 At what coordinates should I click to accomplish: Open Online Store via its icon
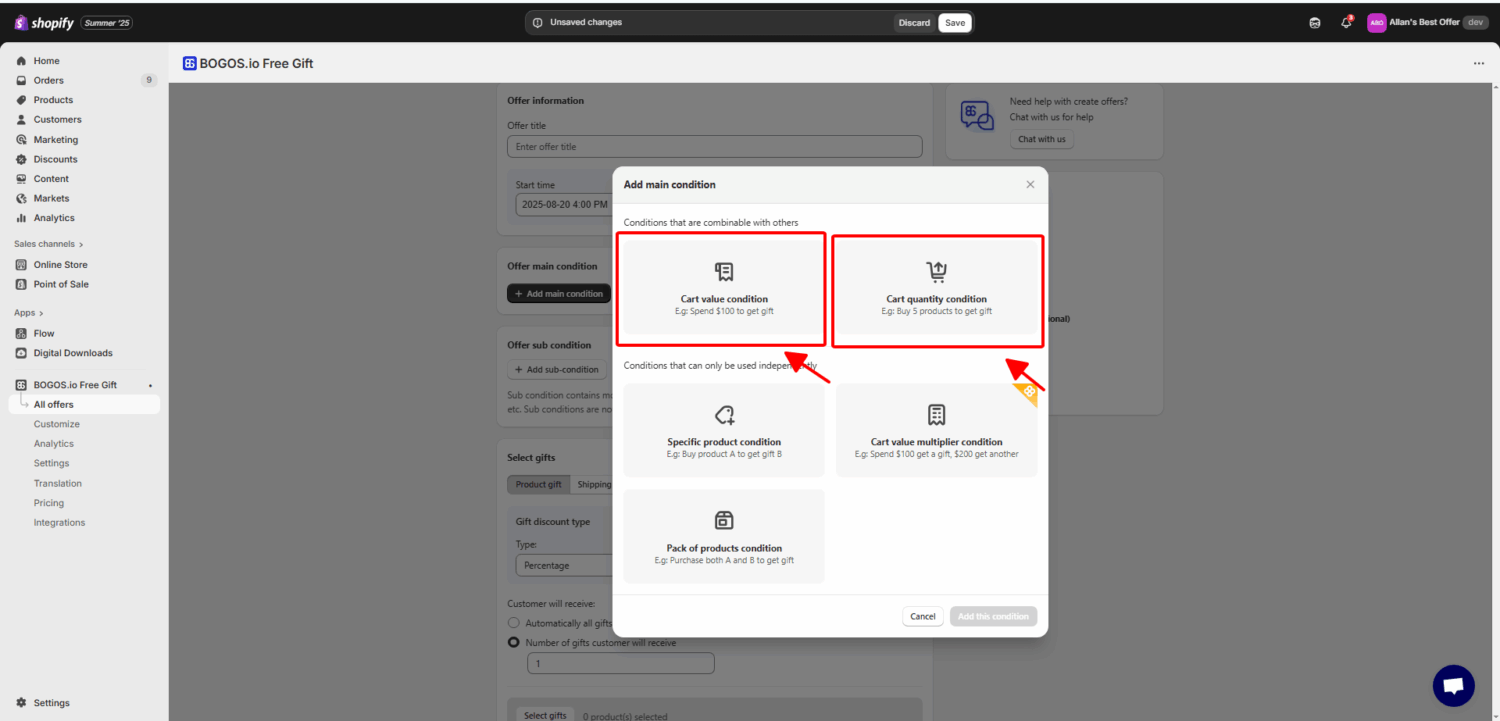21,265
